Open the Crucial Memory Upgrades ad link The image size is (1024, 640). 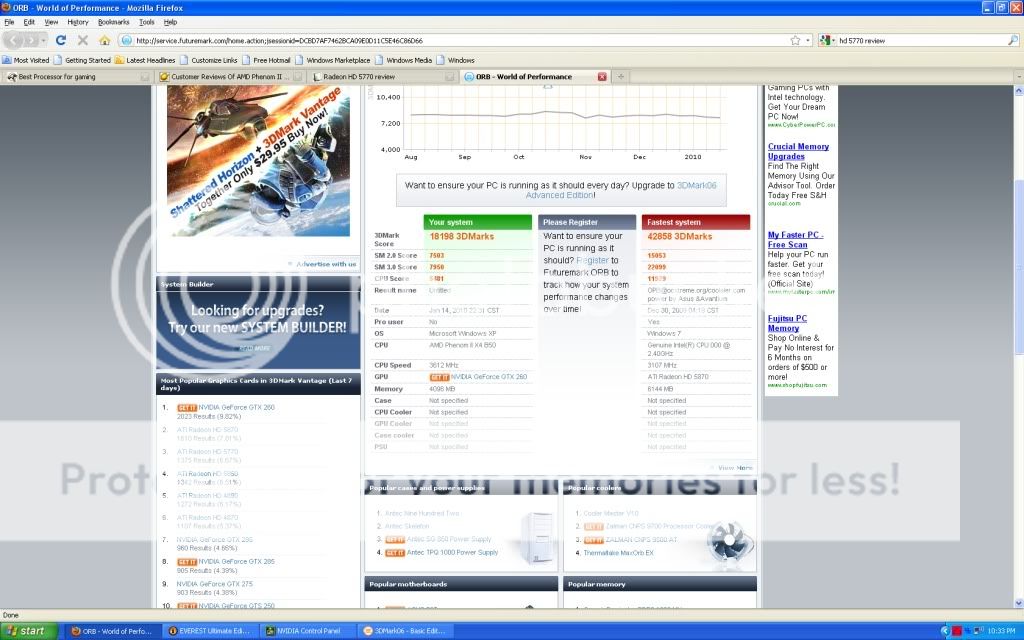pos(798,152)
